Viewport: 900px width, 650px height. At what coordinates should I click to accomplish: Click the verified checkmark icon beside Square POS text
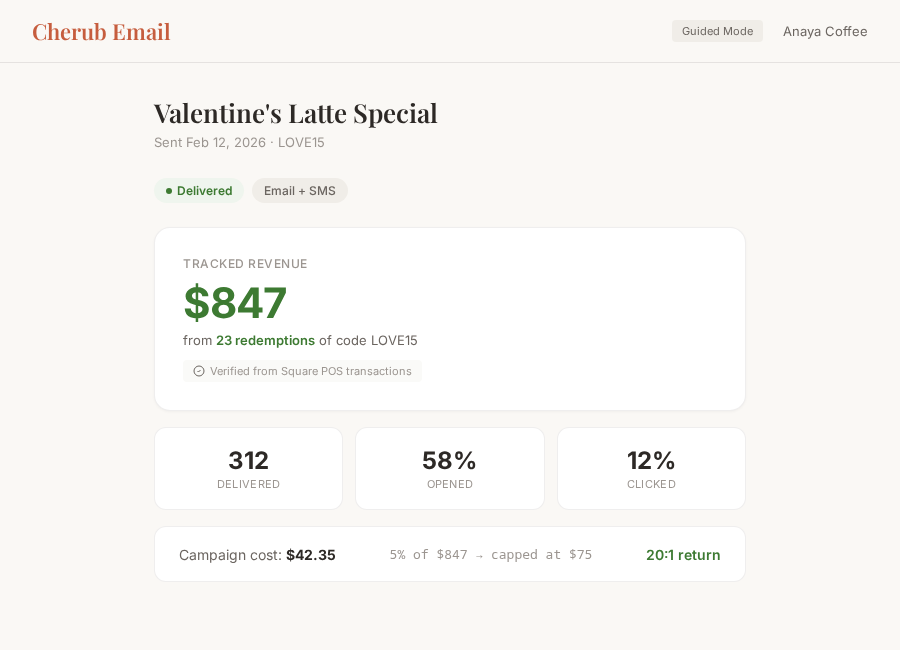coord(199,371)
